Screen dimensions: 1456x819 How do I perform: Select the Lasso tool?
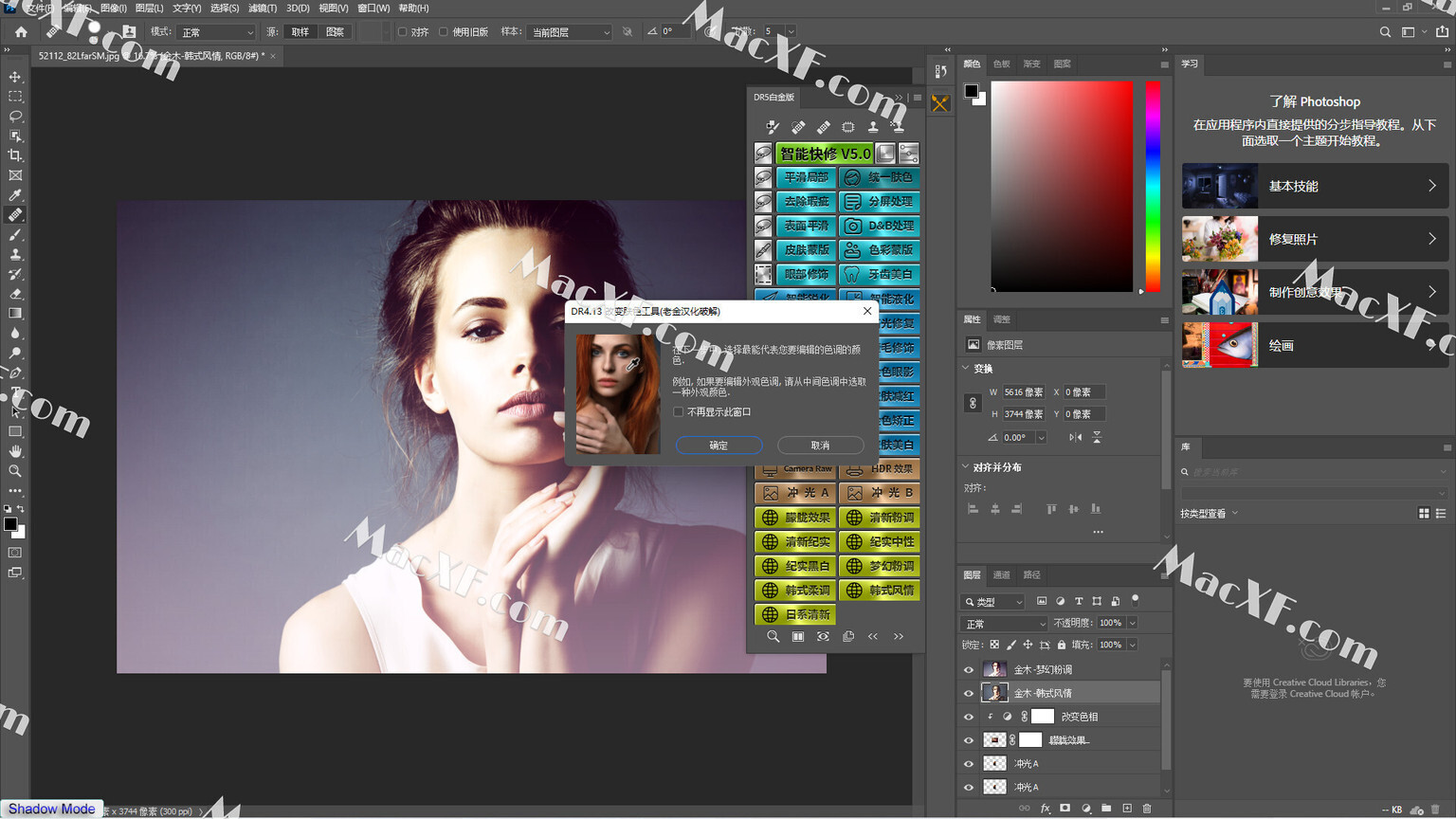point(15,117)
